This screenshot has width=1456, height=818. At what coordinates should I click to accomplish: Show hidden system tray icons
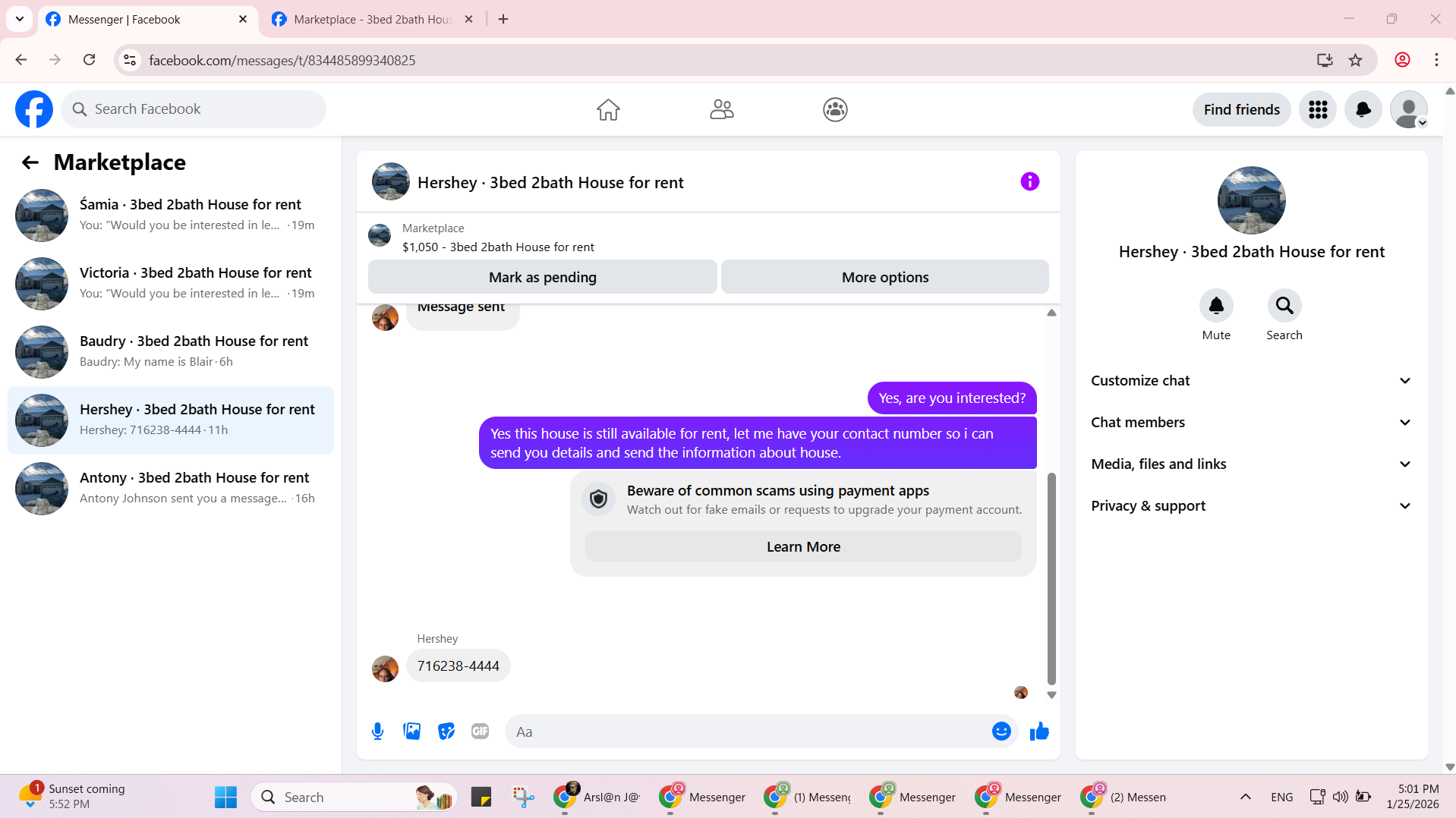click(1246, 797)
